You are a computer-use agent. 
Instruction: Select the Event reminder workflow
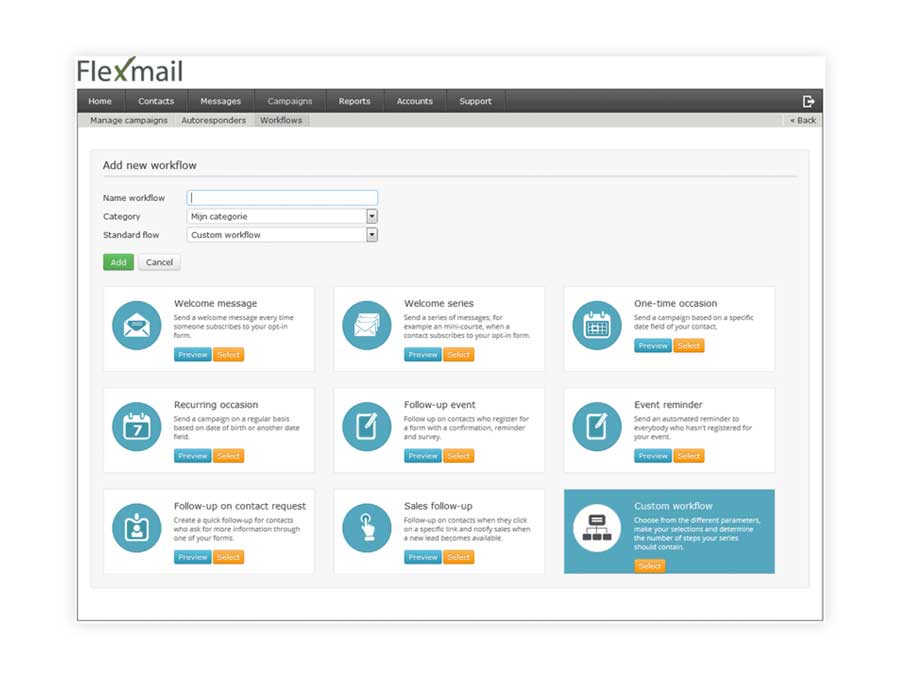[689, 456]
